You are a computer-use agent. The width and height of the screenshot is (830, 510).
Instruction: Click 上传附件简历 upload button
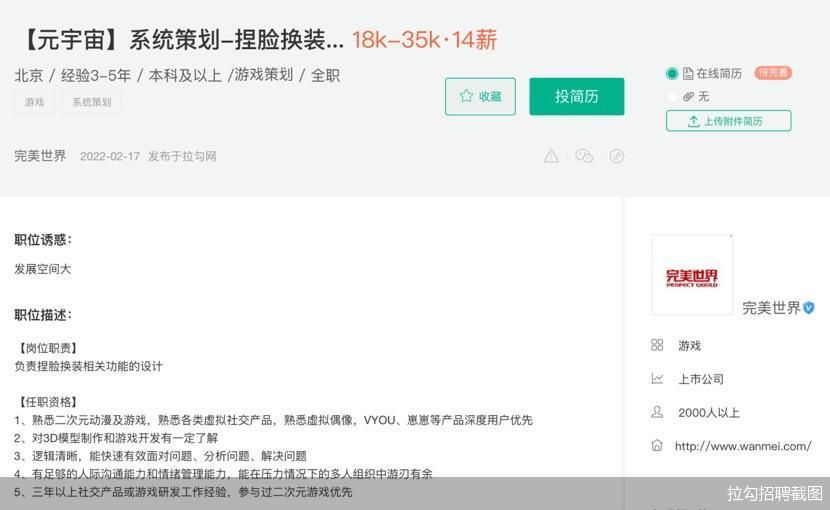tap(728, 121)
